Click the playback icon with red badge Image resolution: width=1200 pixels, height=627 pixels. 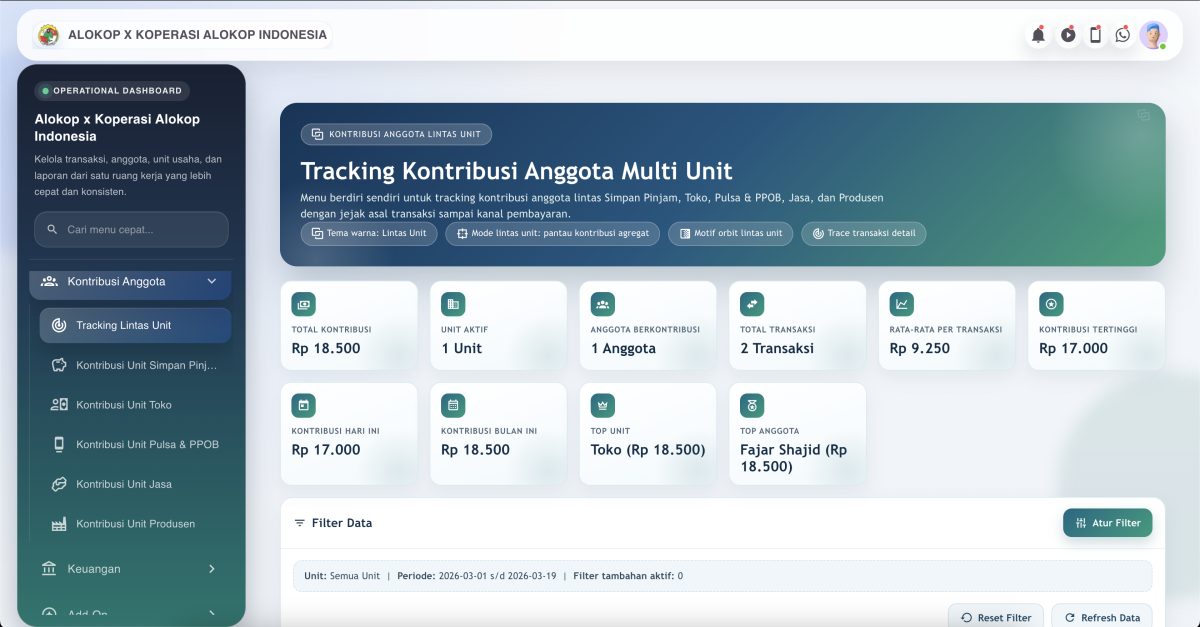click(1067, 34)
